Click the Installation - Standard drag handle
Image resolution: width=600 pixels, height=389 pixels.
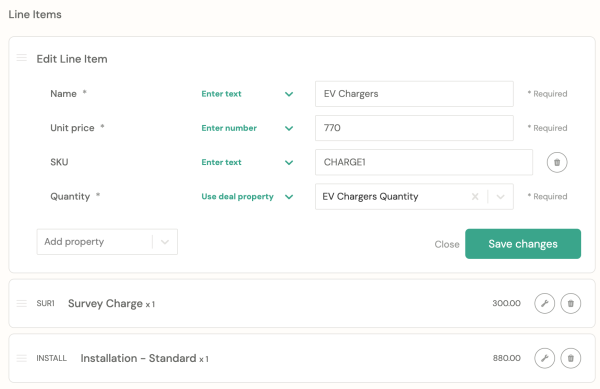[22, 358]
